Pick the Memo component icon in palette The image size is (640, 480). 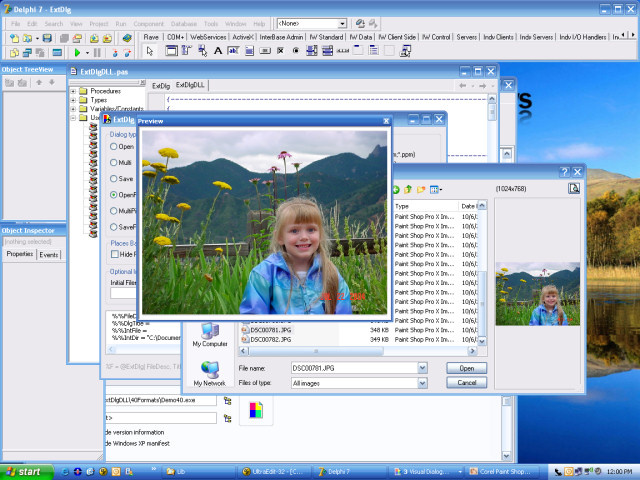pos(249,51)
